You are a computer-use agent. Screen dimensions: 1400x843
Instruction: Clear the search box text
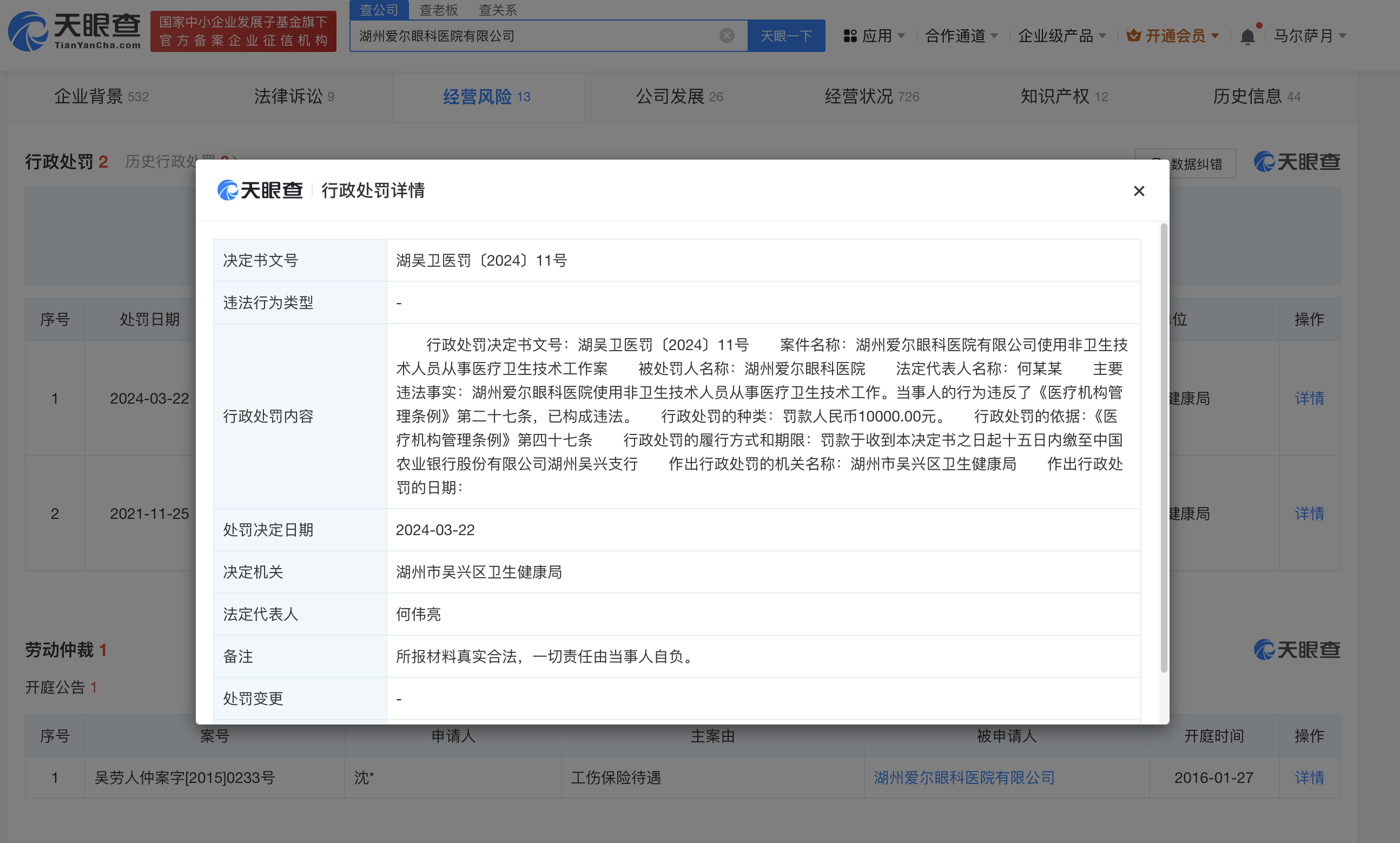point(727,36)
